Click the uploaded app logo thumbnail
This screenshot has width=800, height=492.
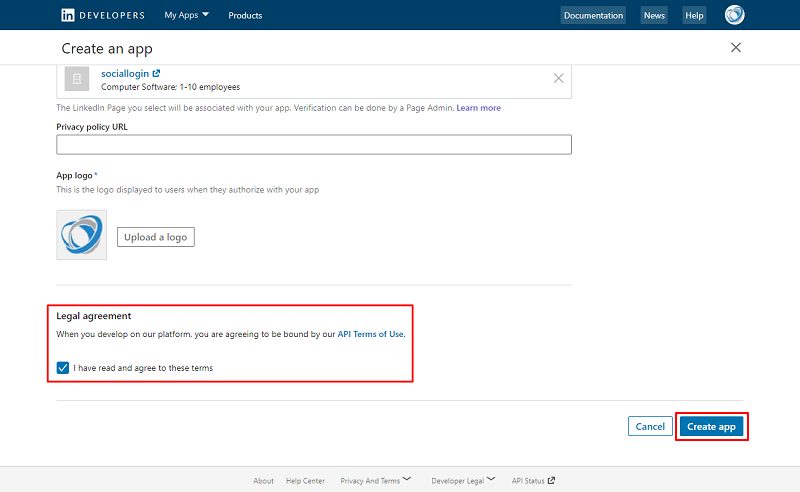point(82,235)
